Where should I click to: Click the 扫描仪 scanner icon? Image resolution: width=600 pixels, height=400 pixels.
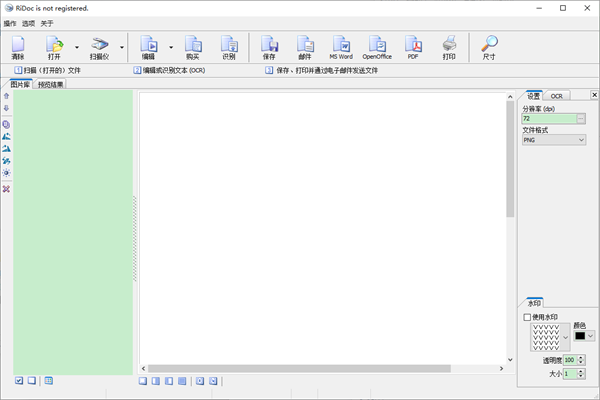[100, 46]
